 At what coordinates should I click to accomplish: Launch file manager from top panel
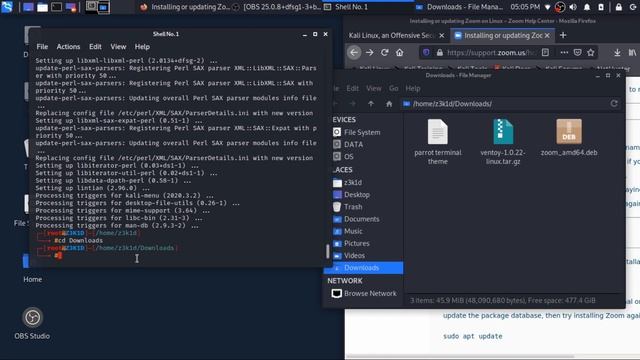pyautogui.click(x=42, y=7)
